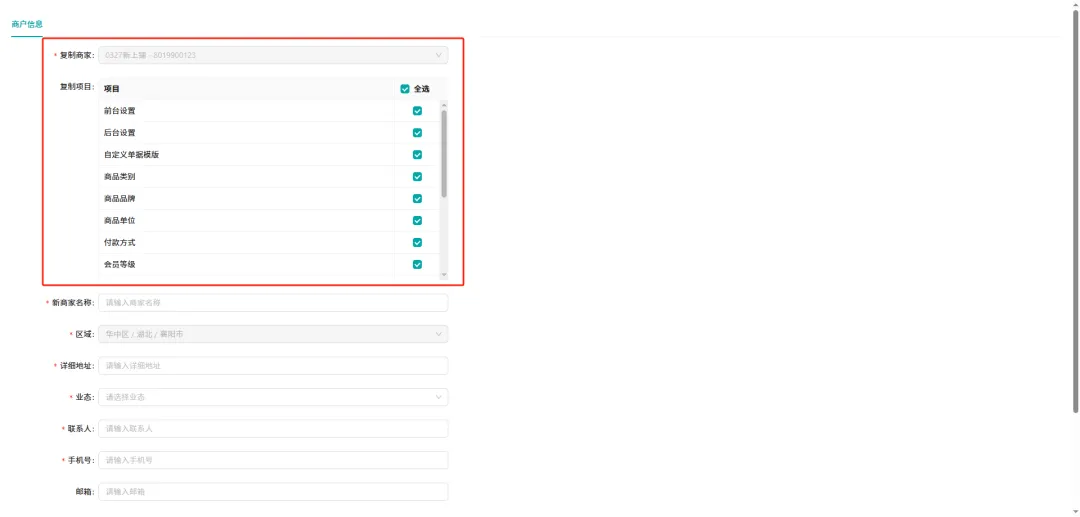
Task: Toggle the 会员等级 checkbox
Action: click(417, 265)
